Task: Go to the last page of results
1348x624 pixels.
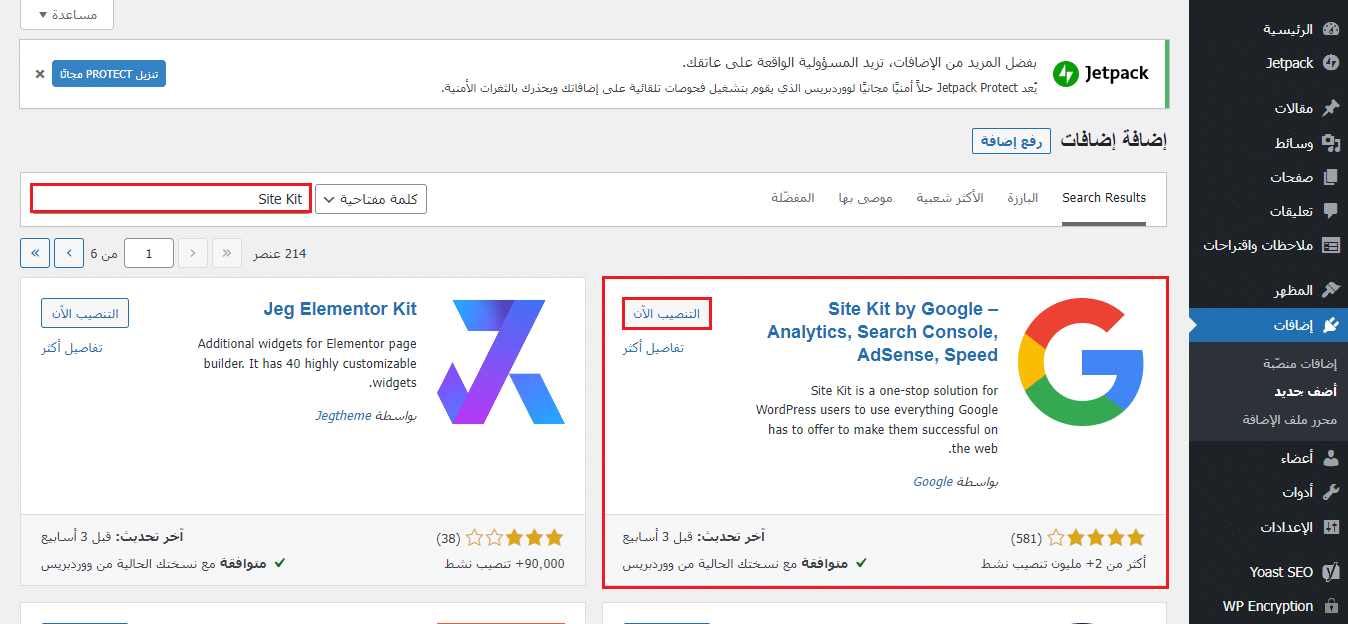Action: point(35,253)
